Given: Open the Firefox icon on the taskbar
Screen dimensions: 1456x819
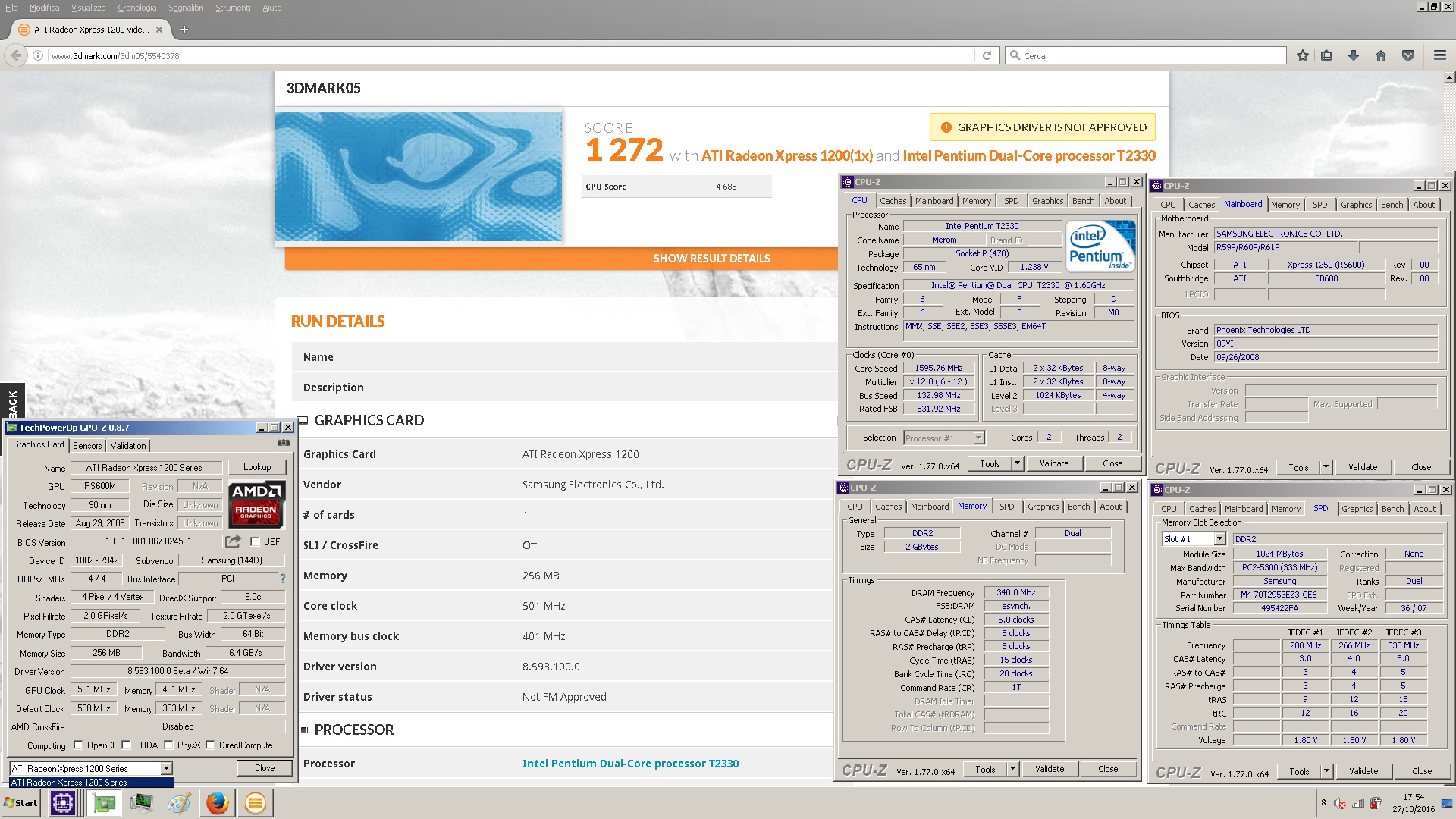Looking at the screenshot, I should point(217,802).
